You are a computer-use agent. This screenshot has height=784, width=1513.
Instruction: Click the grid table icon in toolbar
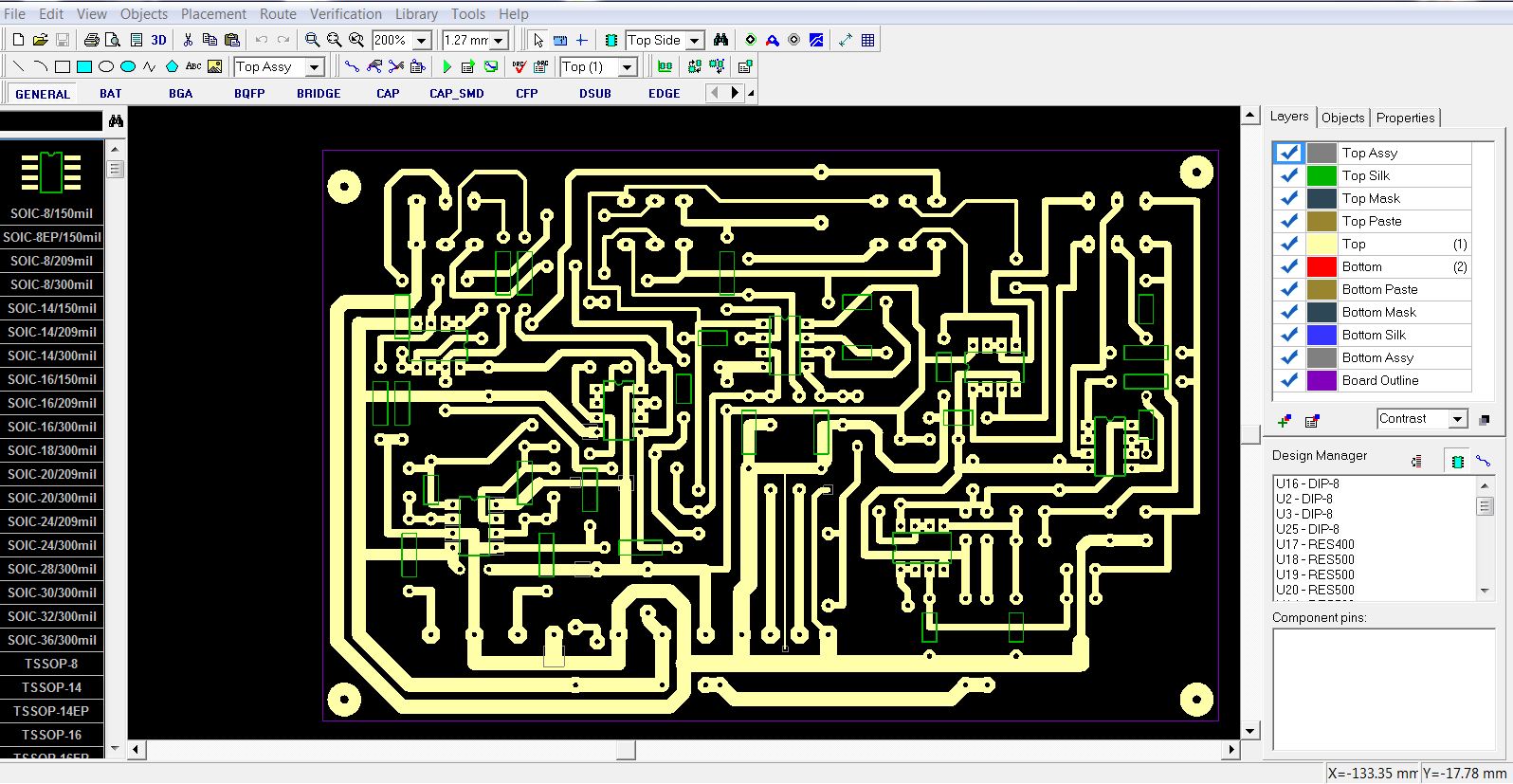[867, 40]
